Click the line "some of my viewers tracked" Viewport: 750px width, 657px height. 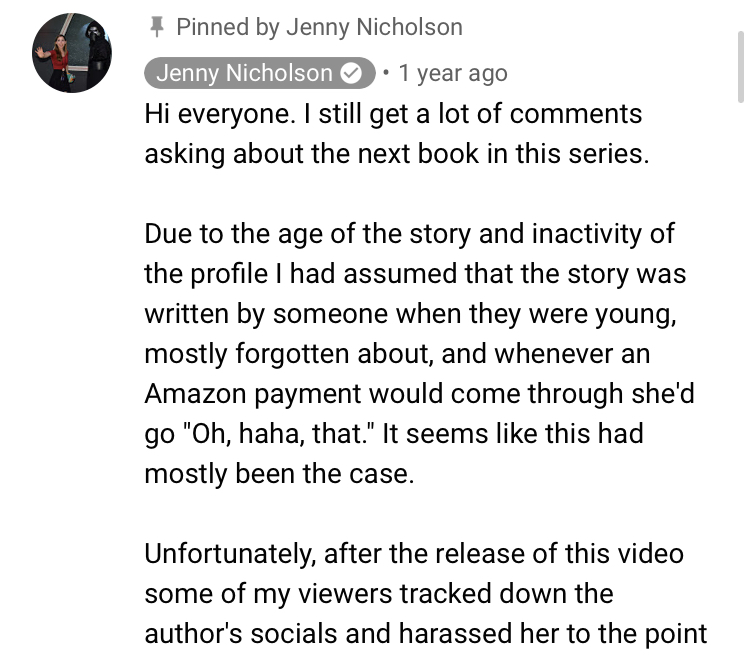click(379, 594)
